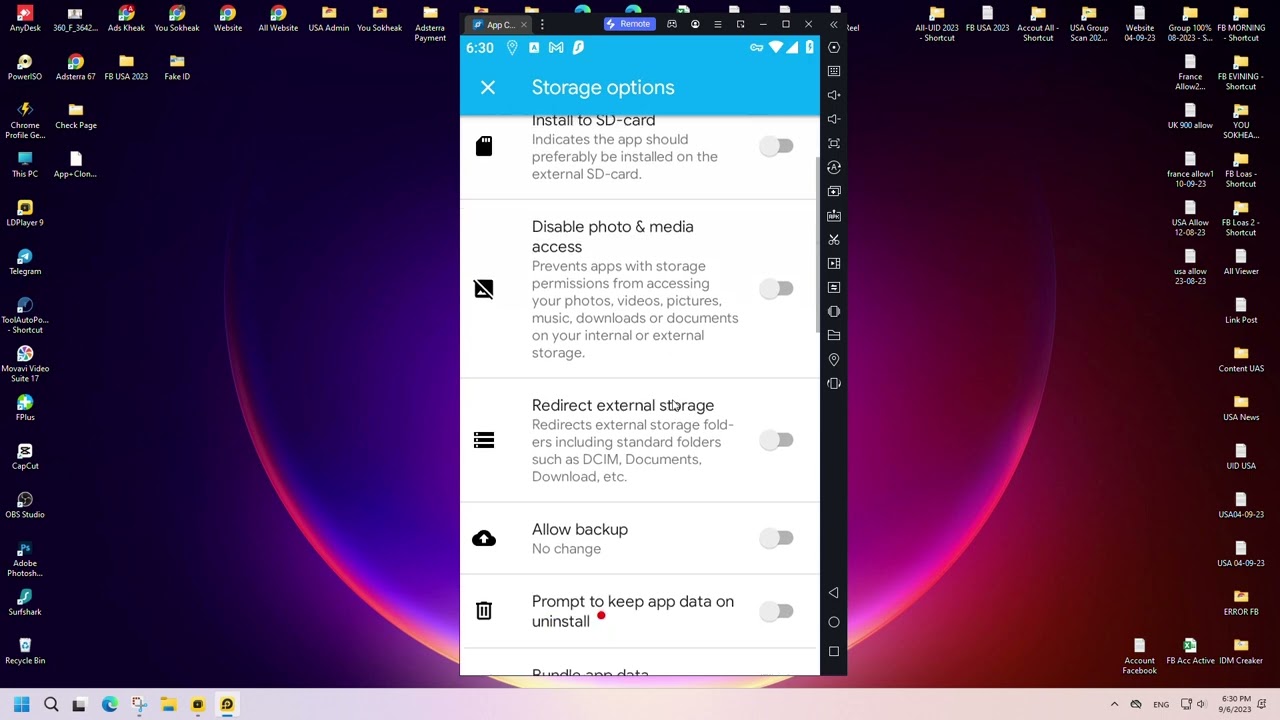Click Redirect external storage title
Viewport: 1280px width, 720px height.
click(x=622, y=406)
